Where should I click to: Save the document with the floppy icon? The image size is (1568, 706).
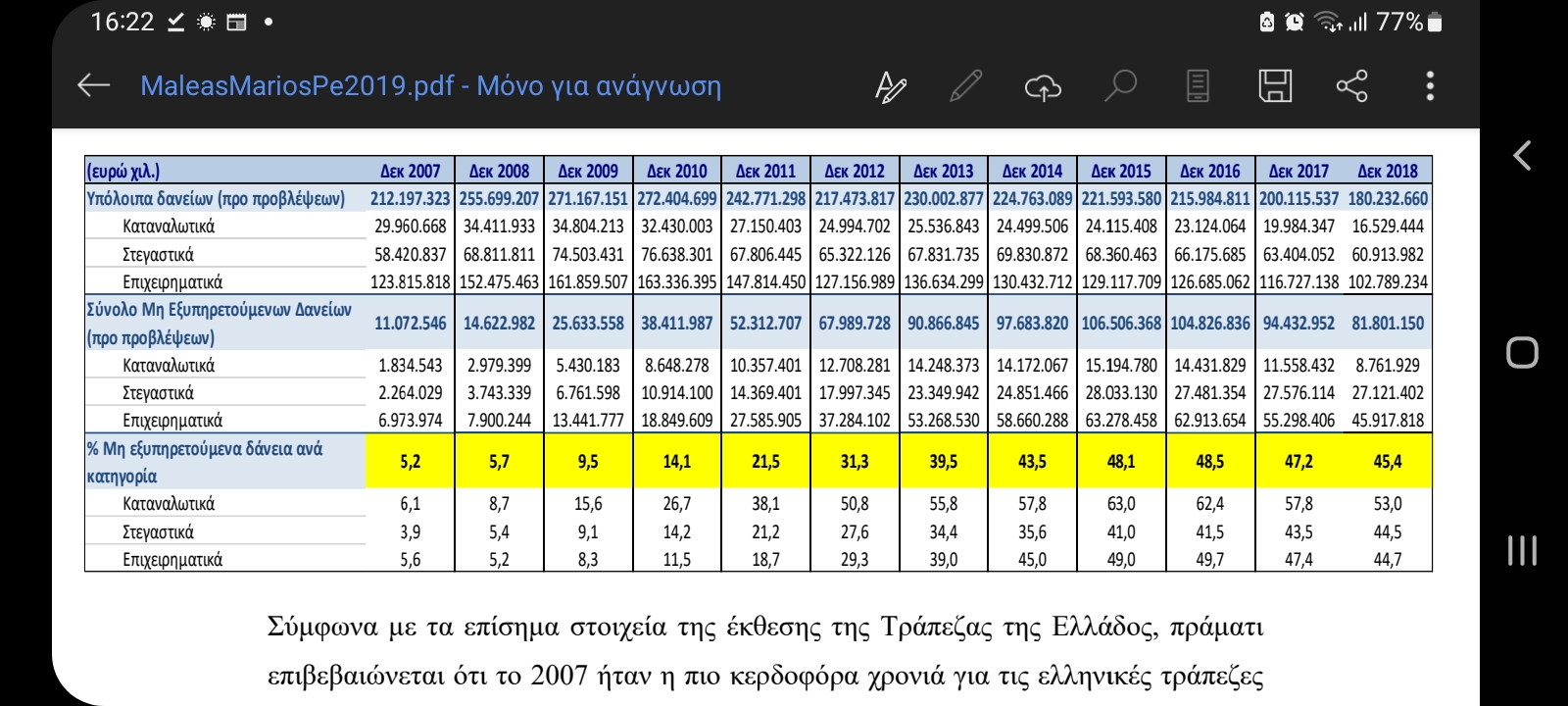(1275, 86)
